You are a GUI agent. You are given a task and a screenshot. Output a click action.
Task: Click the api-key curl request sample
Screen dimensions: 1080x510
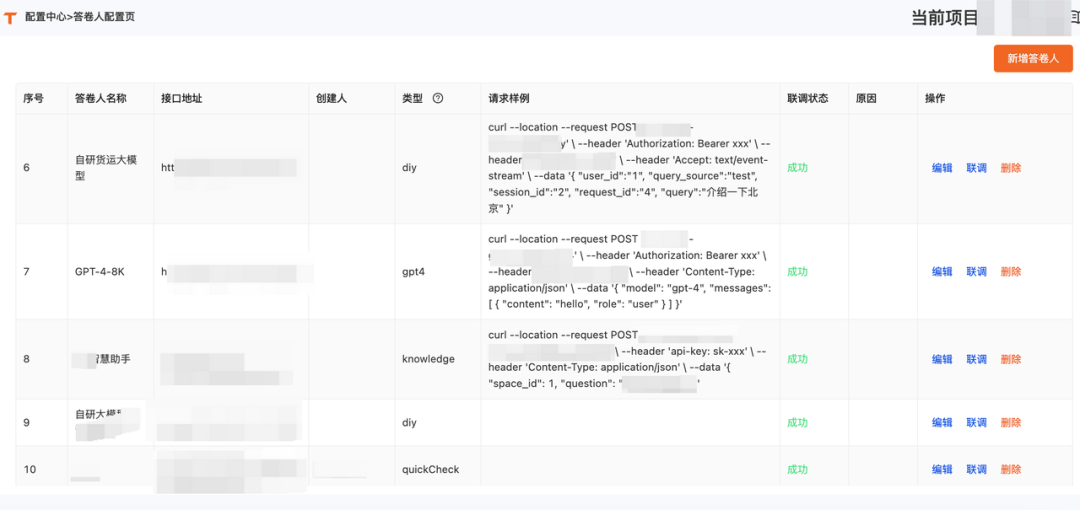click(x=627, y=359)
